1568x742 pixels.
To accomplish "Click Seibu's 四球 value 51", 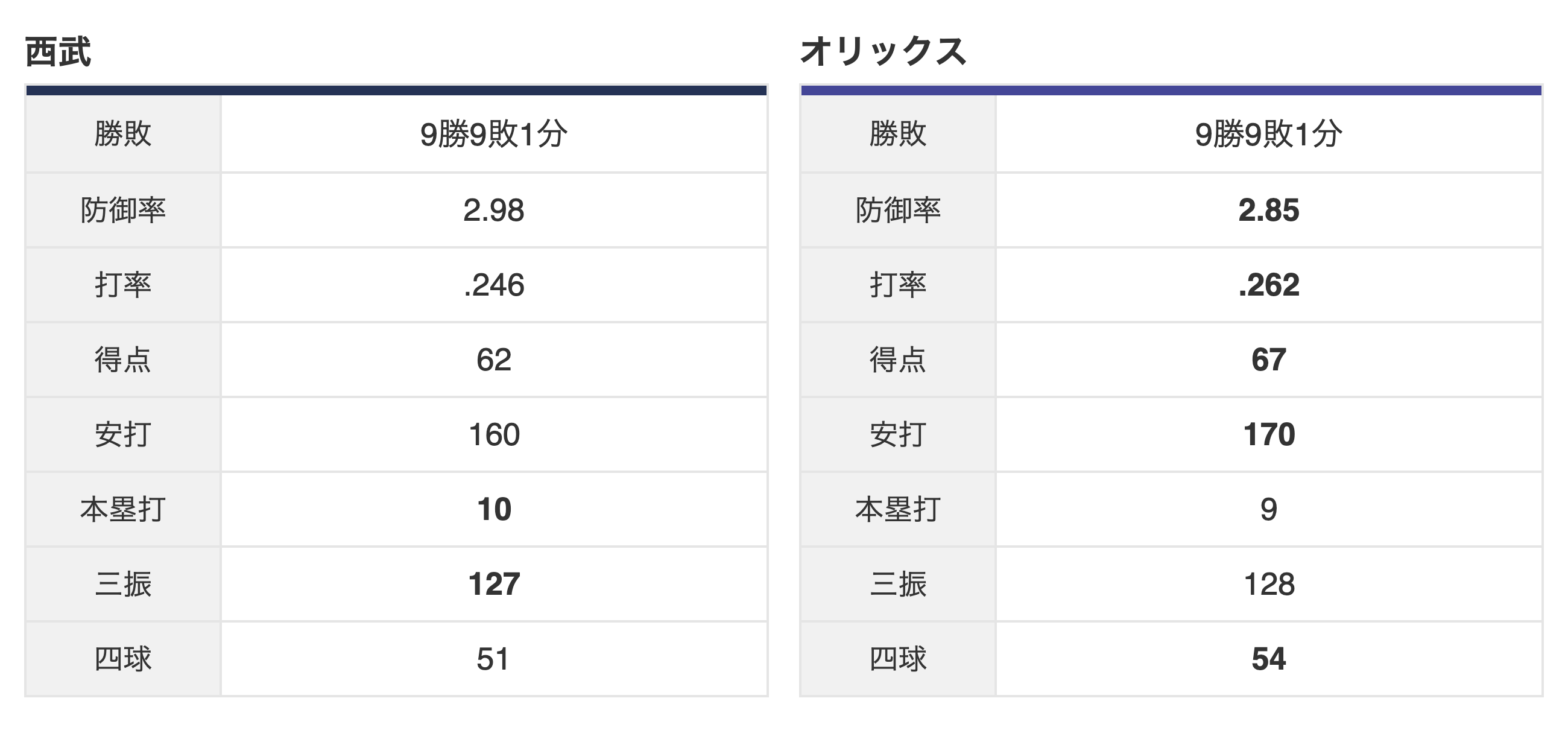I will pos(494,659).
